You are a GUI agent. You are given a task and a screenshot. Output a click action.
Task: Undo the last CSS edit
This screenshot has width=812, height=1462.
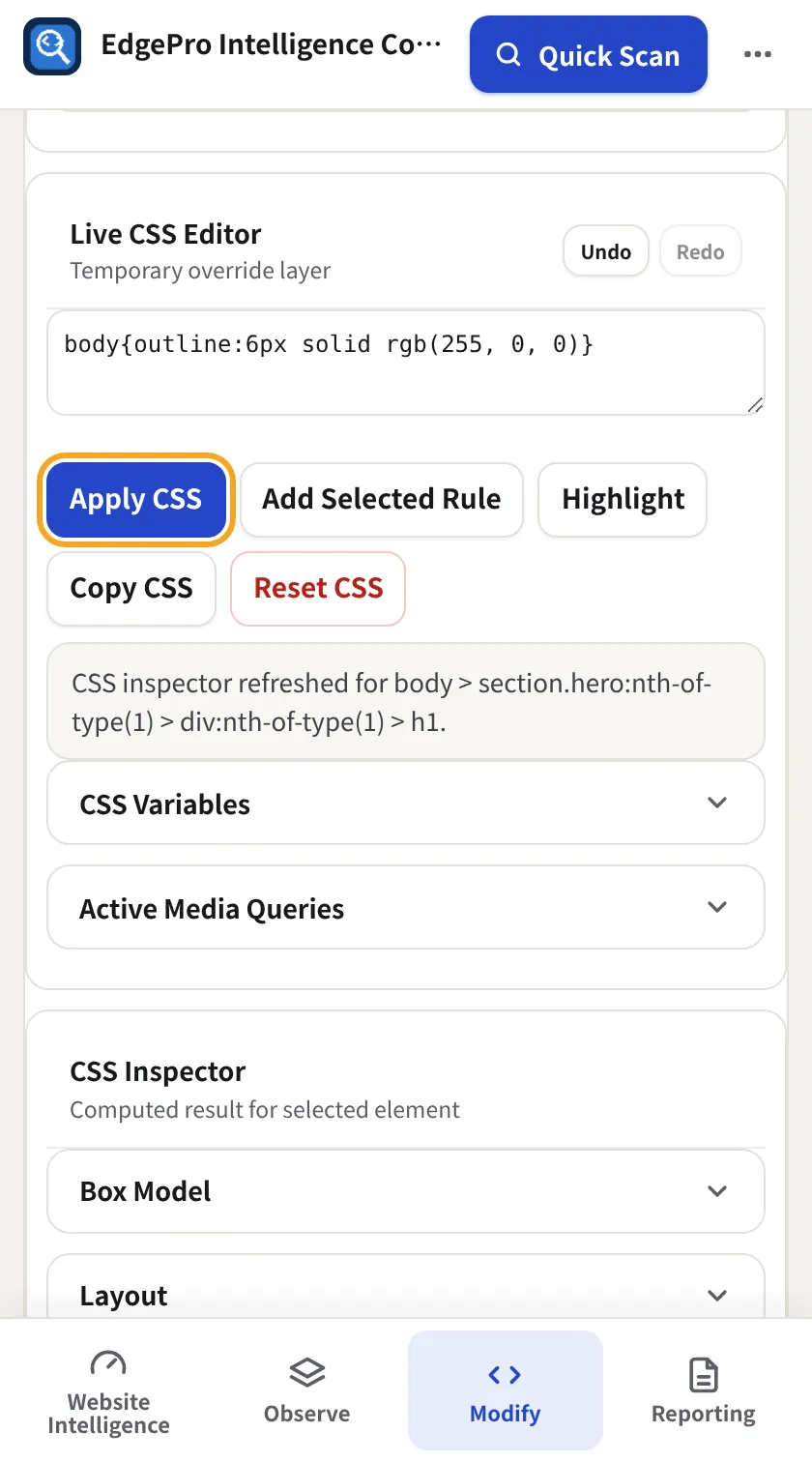(x=606, y=251)
